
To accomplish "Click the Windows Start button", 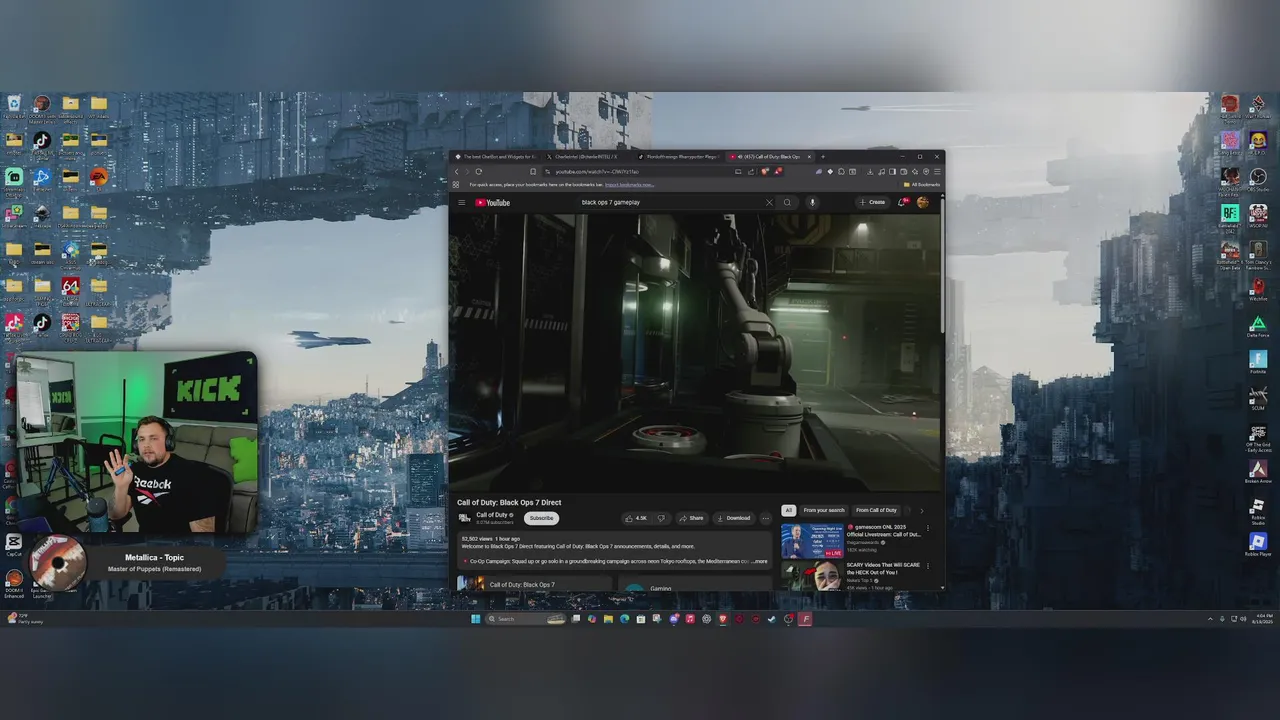I will click(475, 619).
